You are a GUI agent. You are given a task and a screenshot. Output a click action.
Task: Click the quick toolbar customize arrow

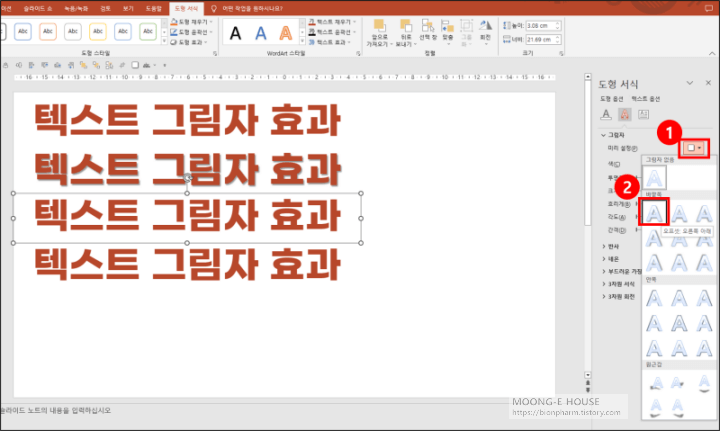point(164,65)
